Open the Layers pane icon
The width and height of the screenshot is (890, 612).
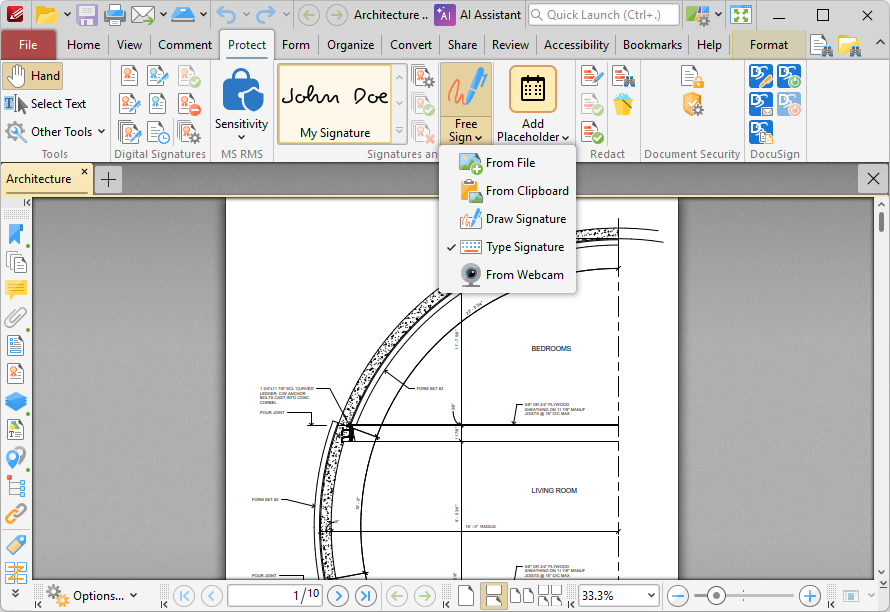(15, 401)
